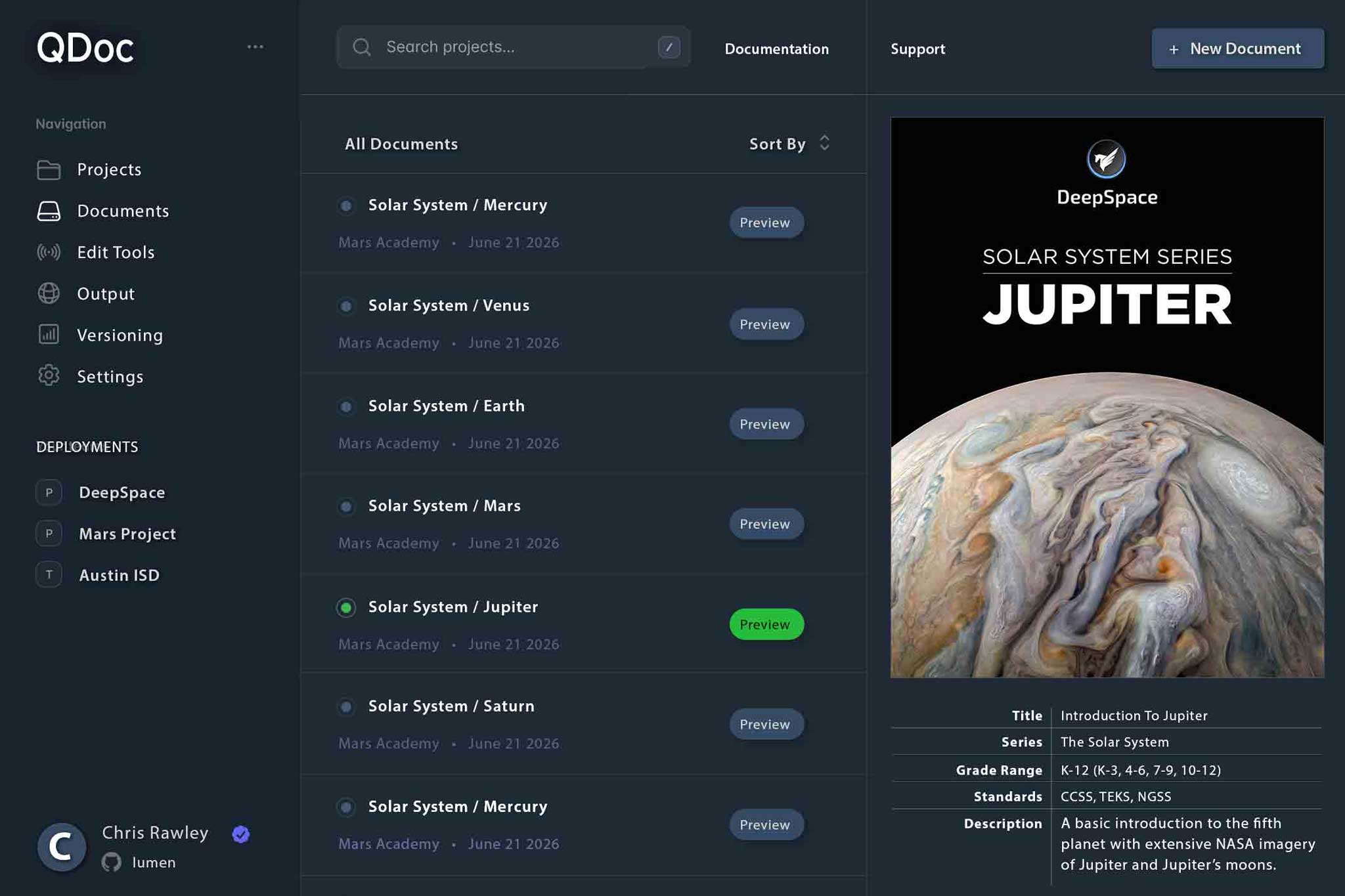
Task: Preview the Solar System / Earth document
Action: coord(766,424)
